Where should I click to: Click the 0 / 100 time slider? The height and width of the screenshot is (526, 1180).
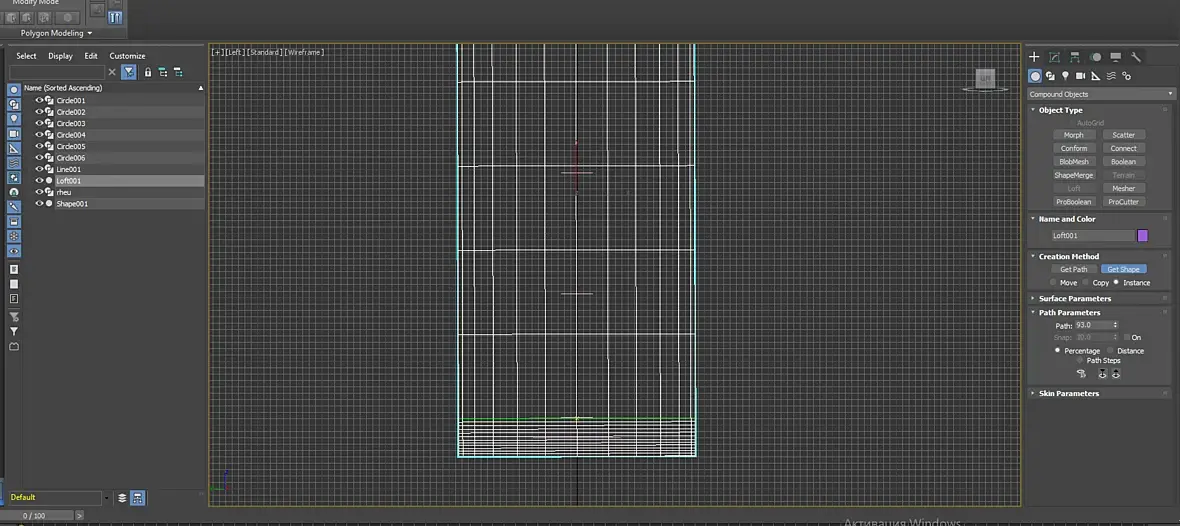36,516
